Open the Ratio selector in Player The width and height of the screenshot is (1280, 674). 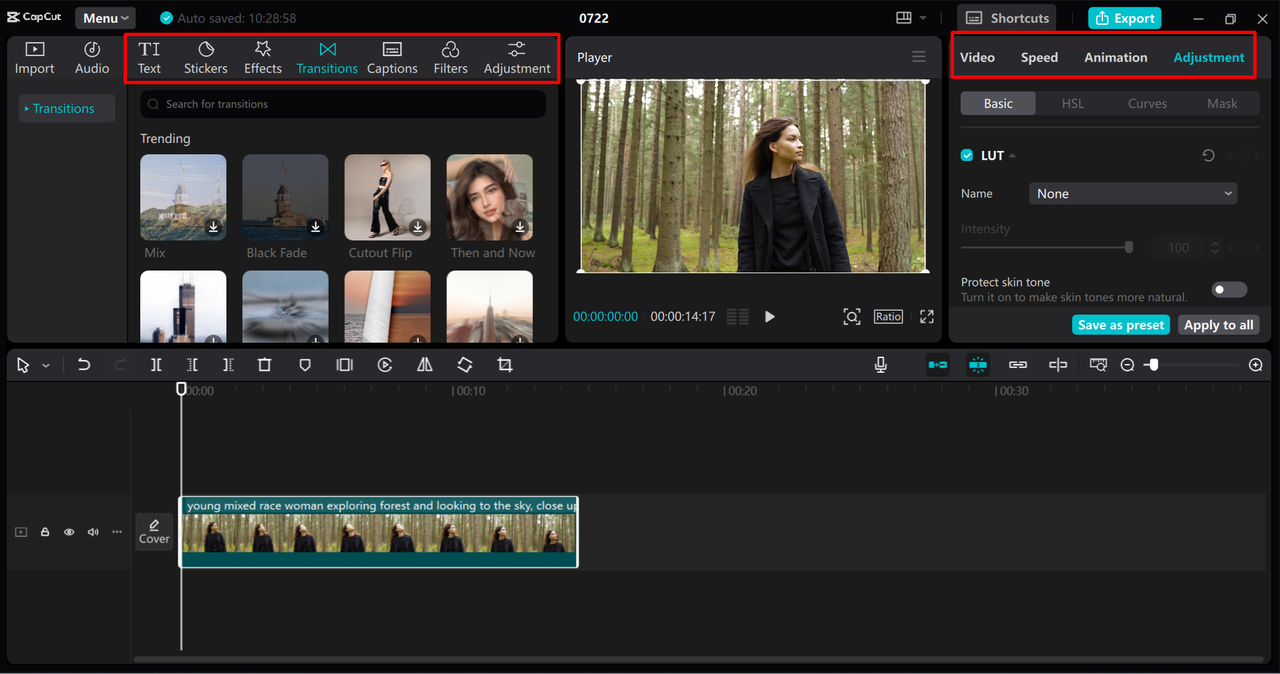coord(888,316)
